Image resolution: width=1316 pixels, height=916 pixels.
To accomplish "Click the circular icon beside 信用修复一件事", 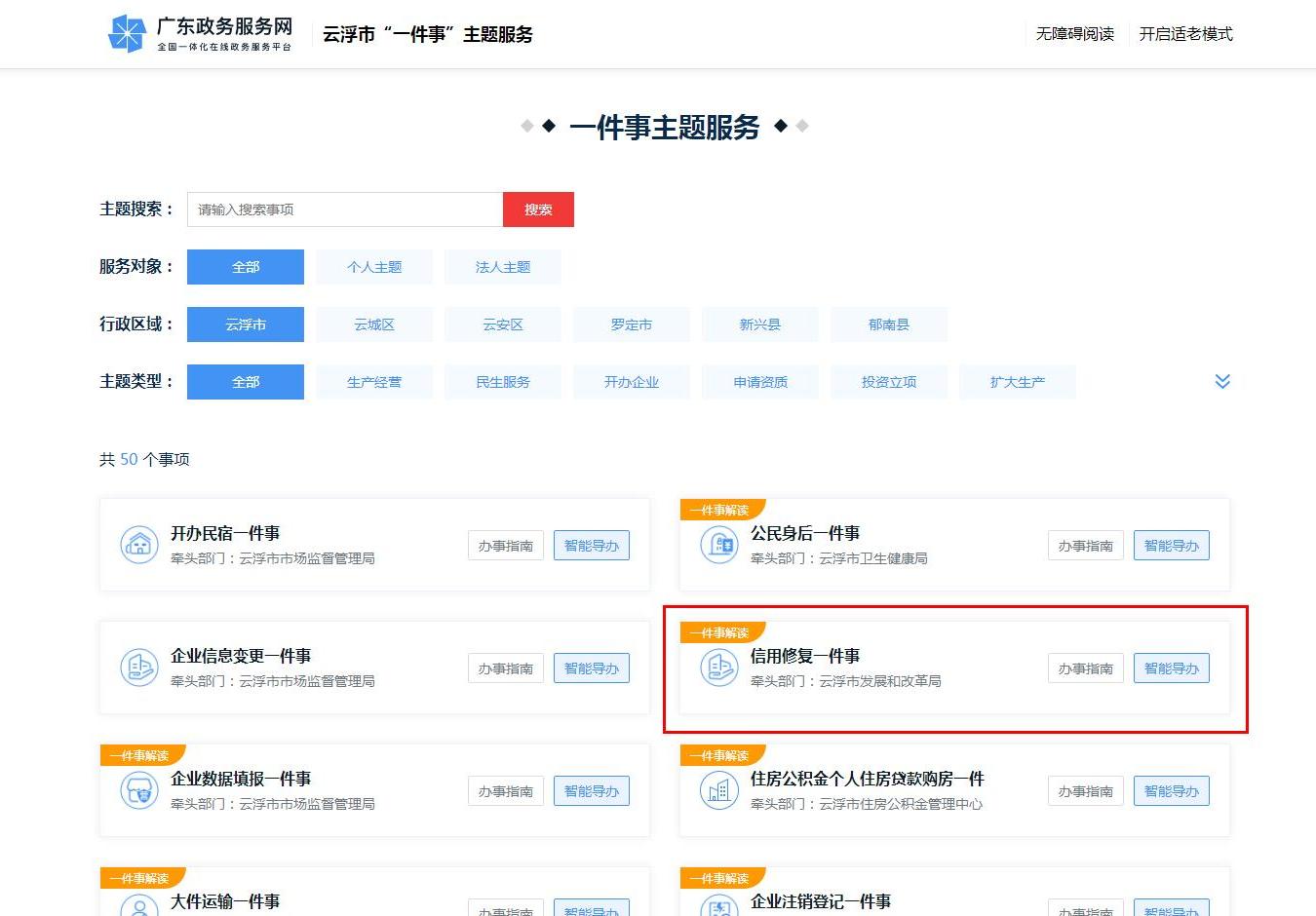I will tap(719, 668).
